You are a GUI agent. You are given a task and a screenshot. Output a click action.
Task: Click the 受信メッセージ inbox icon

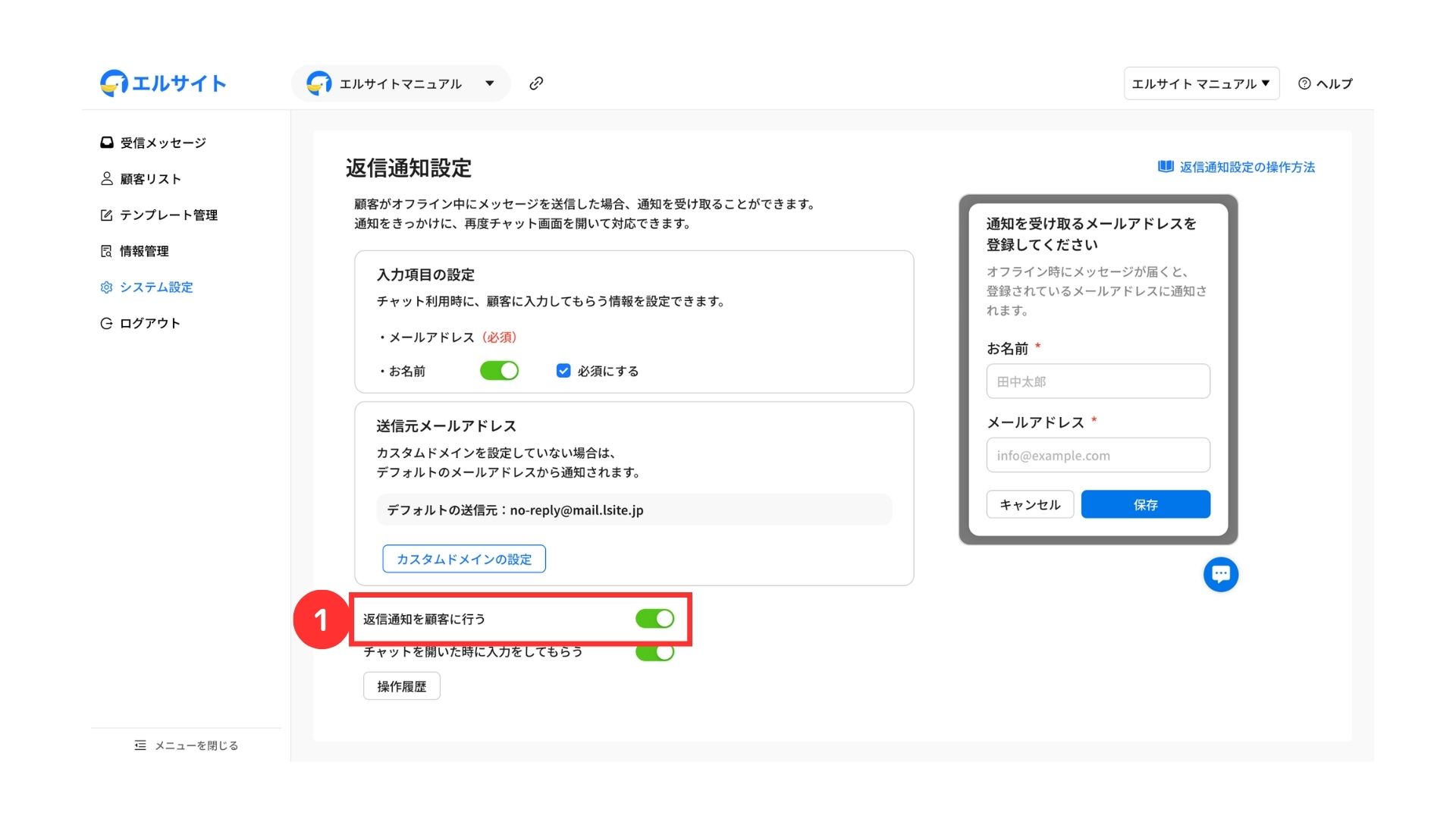107,143
